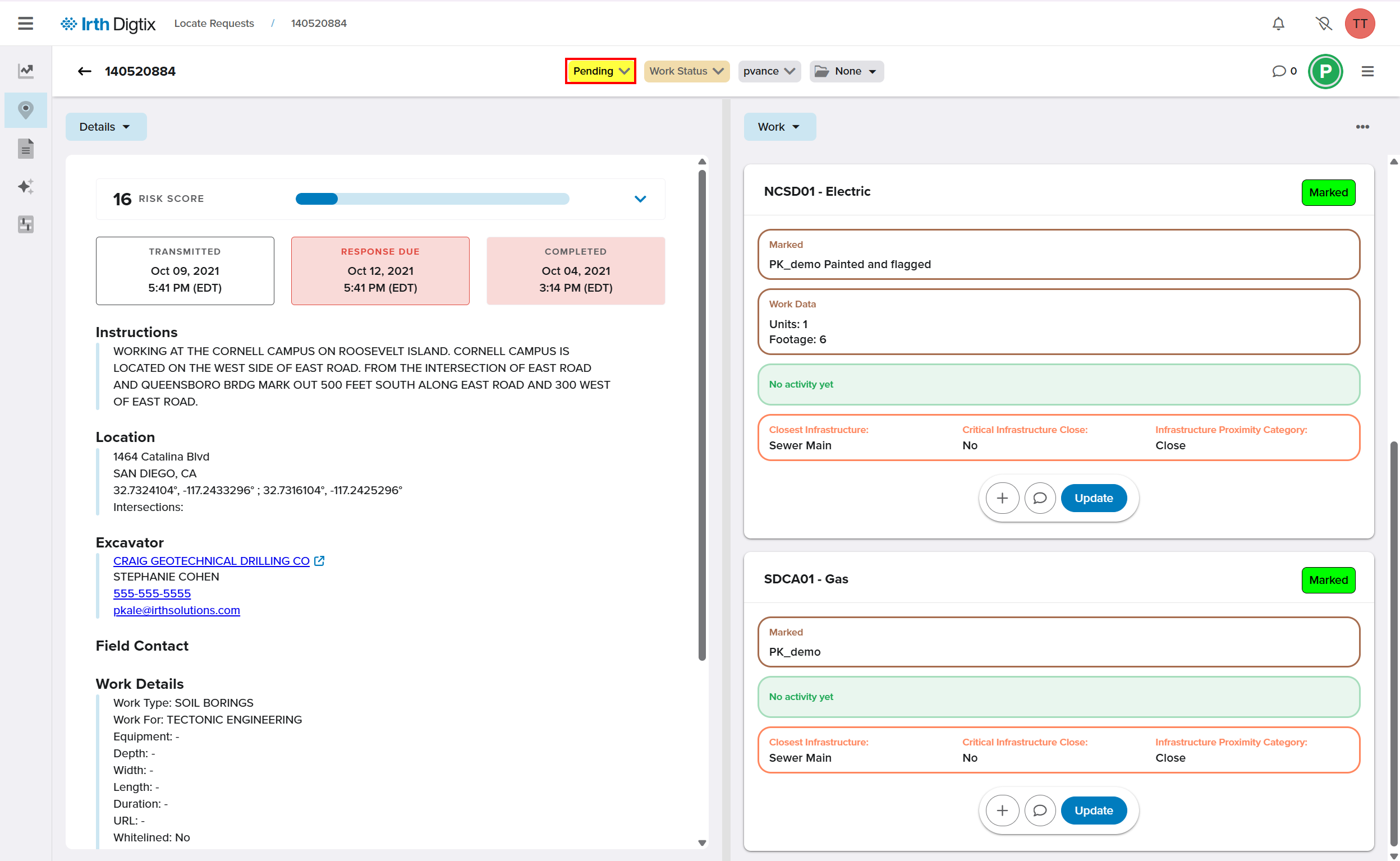Open the Pending status dropdown
Viewport: 1400px width, 861px height.
tap(600, 71)
